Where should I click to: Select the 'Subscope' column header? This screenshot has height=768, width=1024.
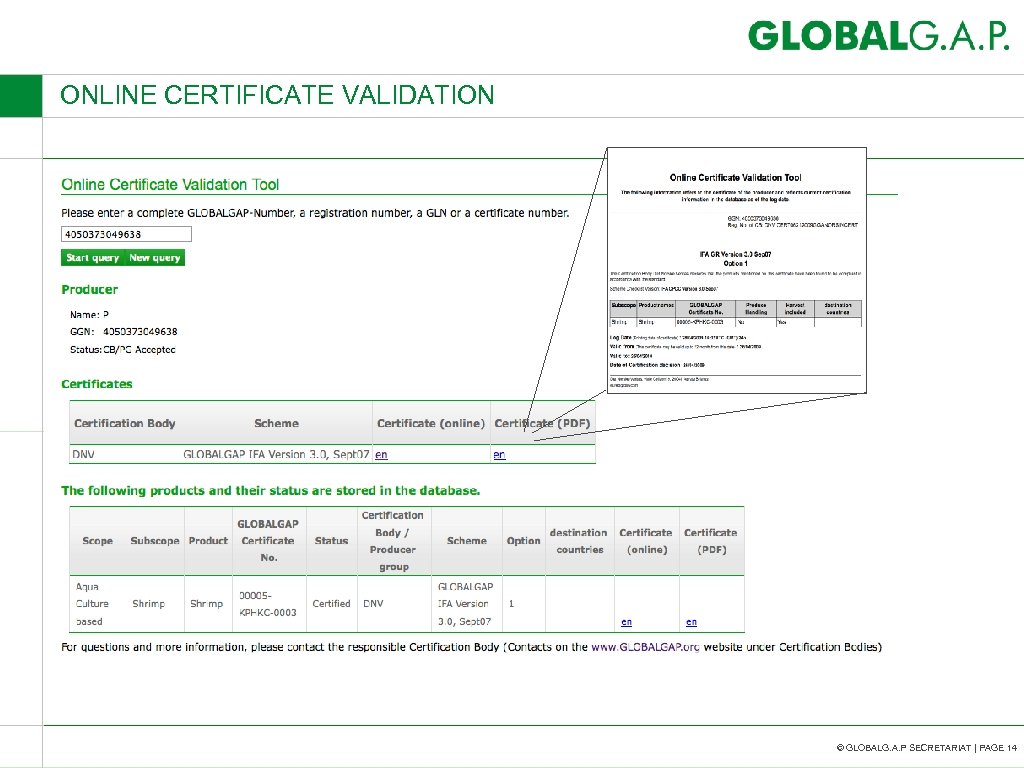tap(155, 541)
